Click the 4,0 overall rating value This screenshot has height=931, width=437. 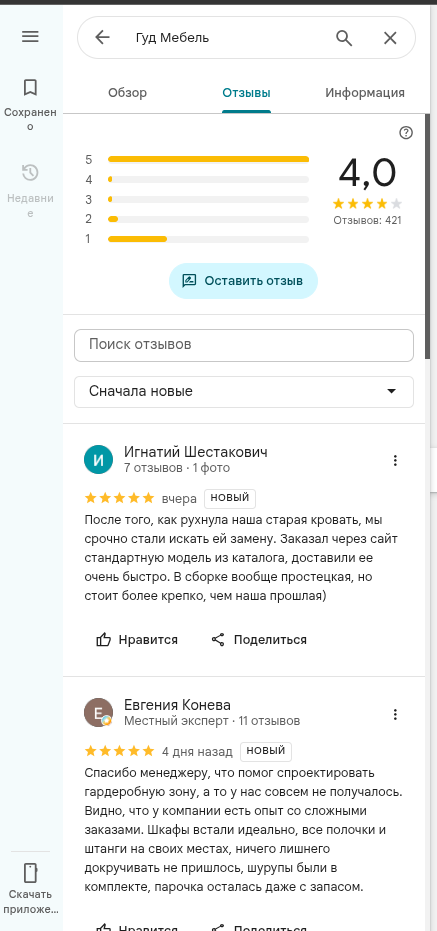367,174
